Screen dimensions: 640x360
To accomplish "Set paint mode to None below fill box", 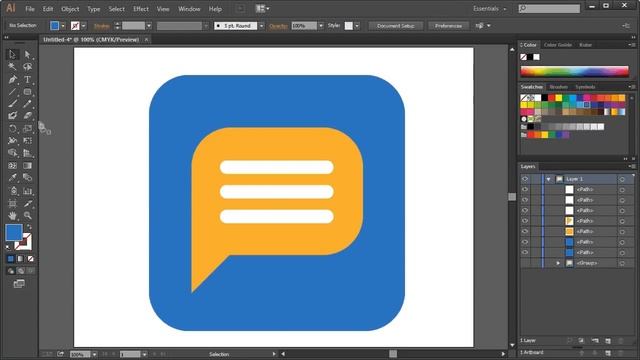I will 30,259.
